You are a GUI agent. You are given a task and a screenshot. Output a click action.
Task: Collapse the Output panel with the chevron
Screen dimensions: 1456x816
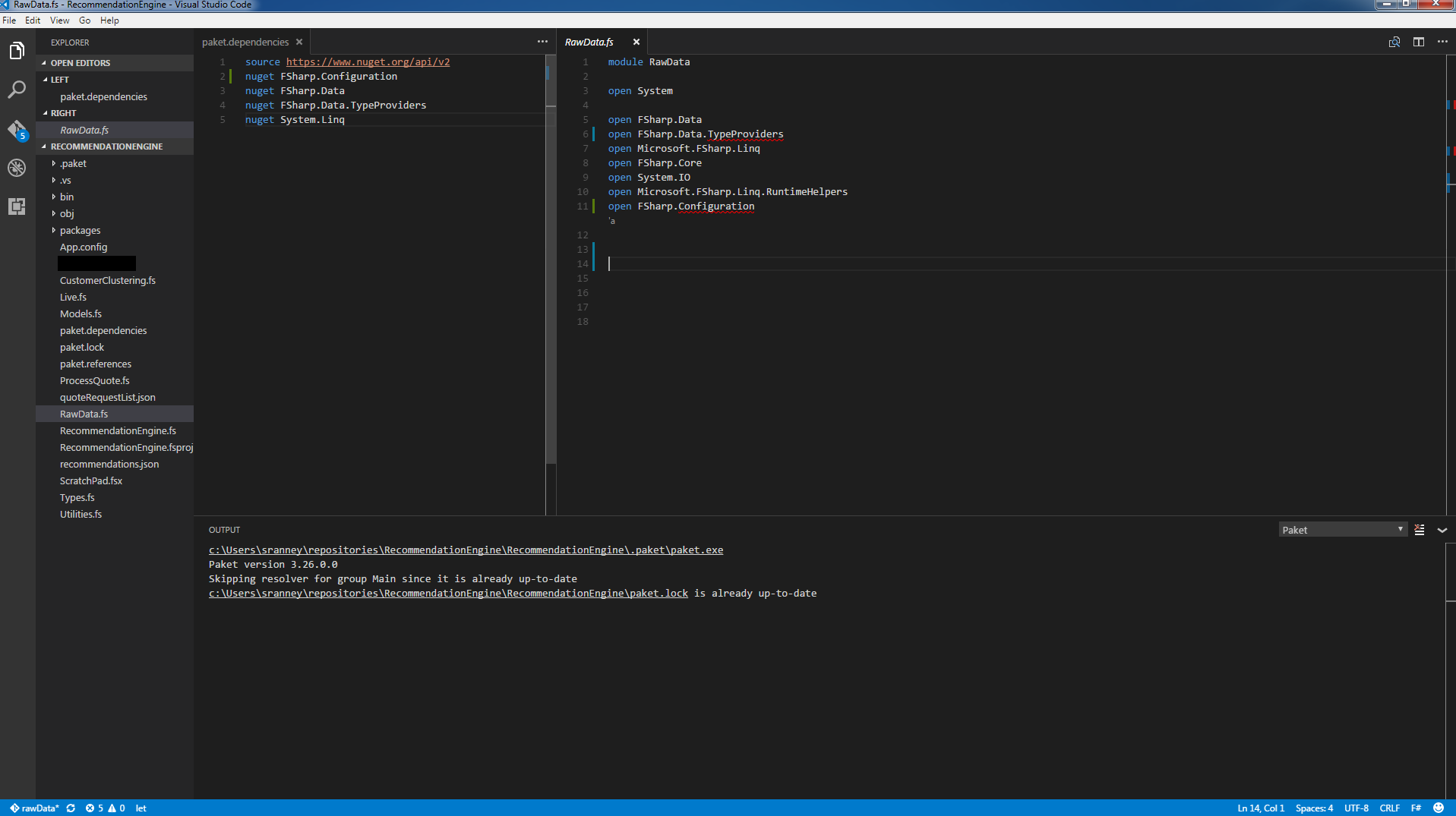pos(1442,530)
